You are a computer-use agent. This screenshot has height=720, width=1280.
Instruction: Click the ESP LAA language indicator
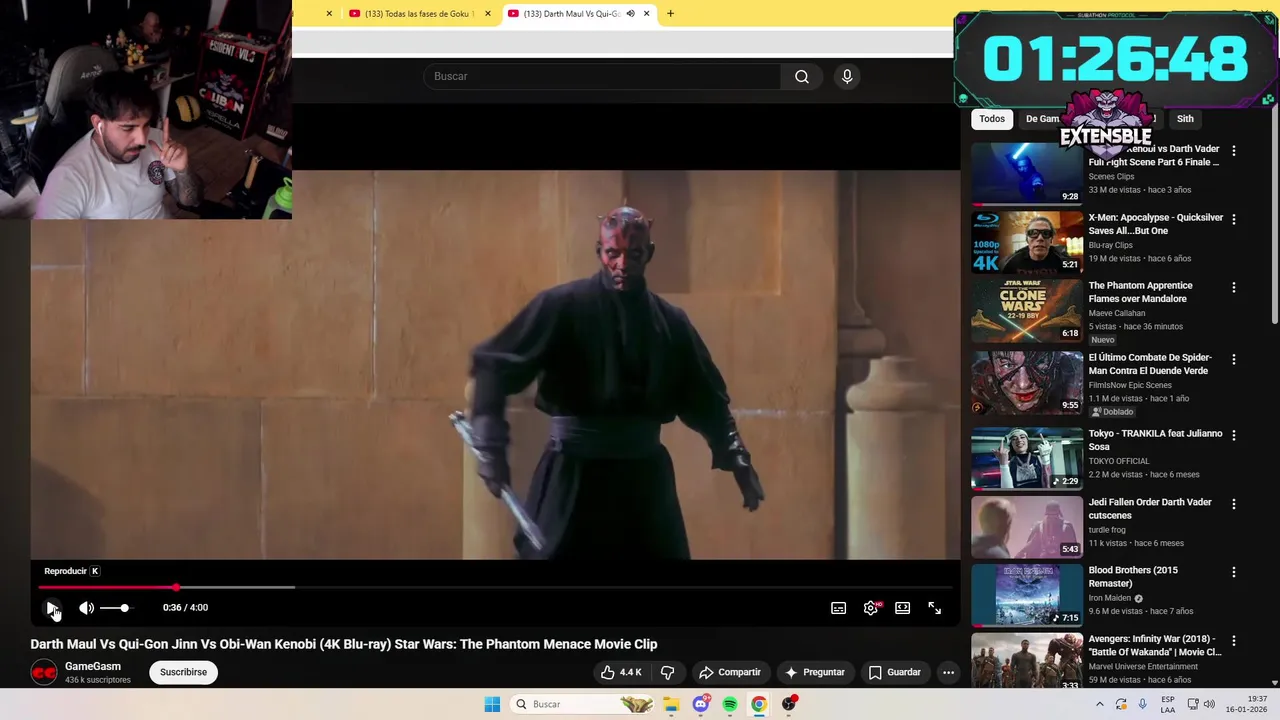[x=1168, y=704]
